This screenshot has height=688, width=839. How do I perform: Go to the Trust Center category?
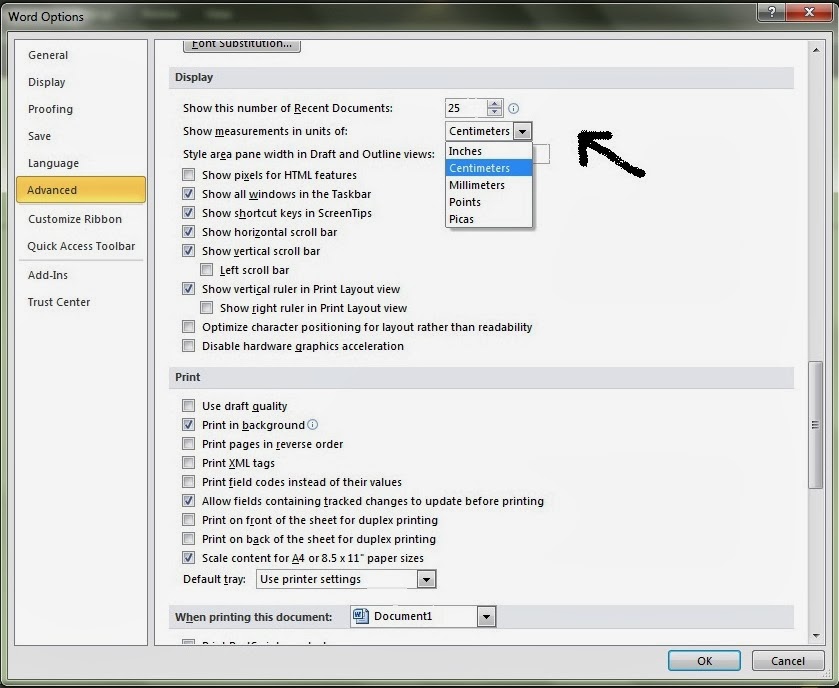81,302
